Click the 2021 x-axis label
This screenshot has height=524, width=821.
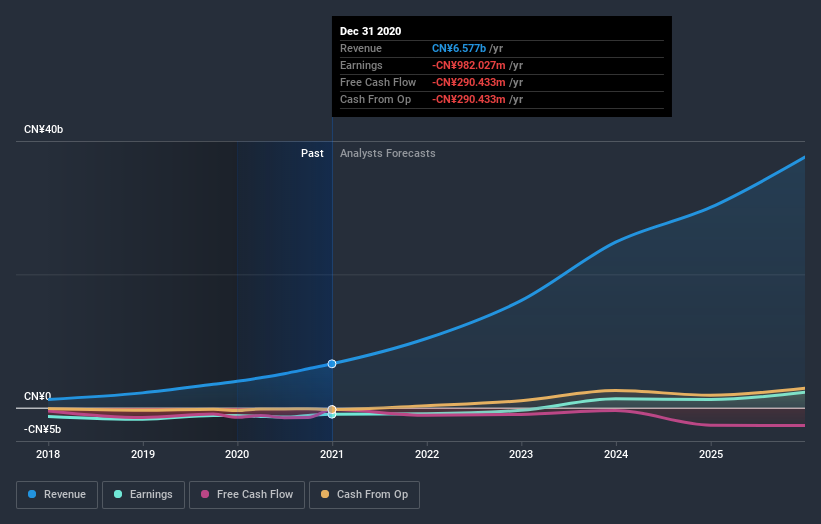point(332,454)
